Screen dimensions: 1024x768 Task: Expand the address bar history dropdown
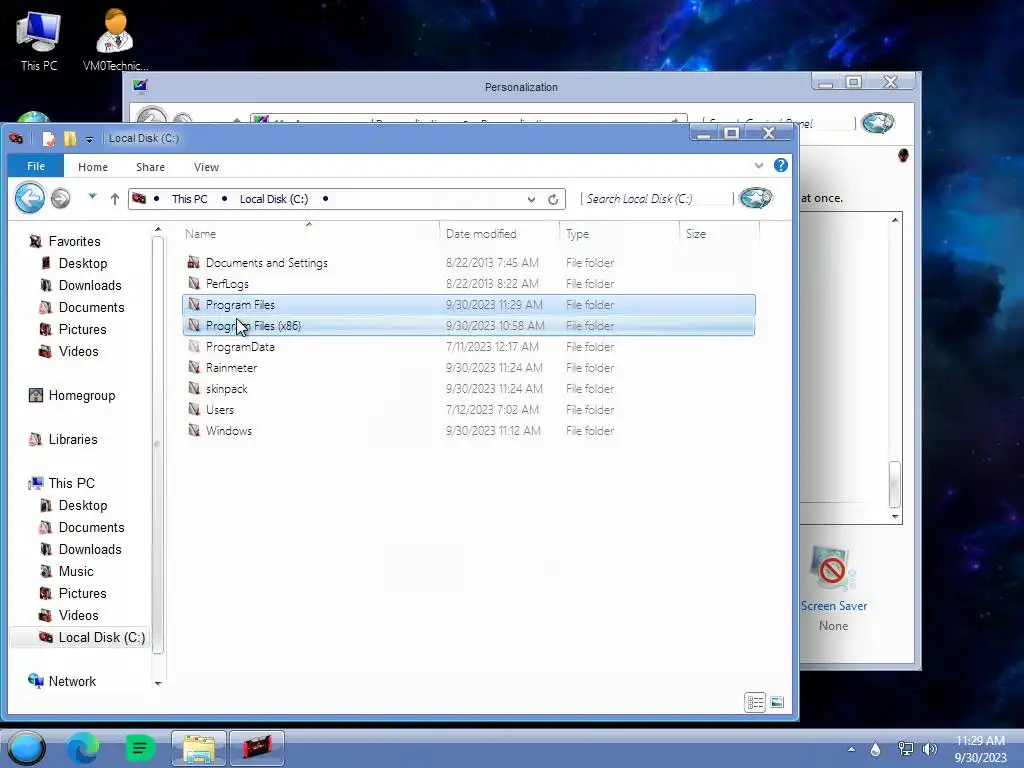click(531, 199)
